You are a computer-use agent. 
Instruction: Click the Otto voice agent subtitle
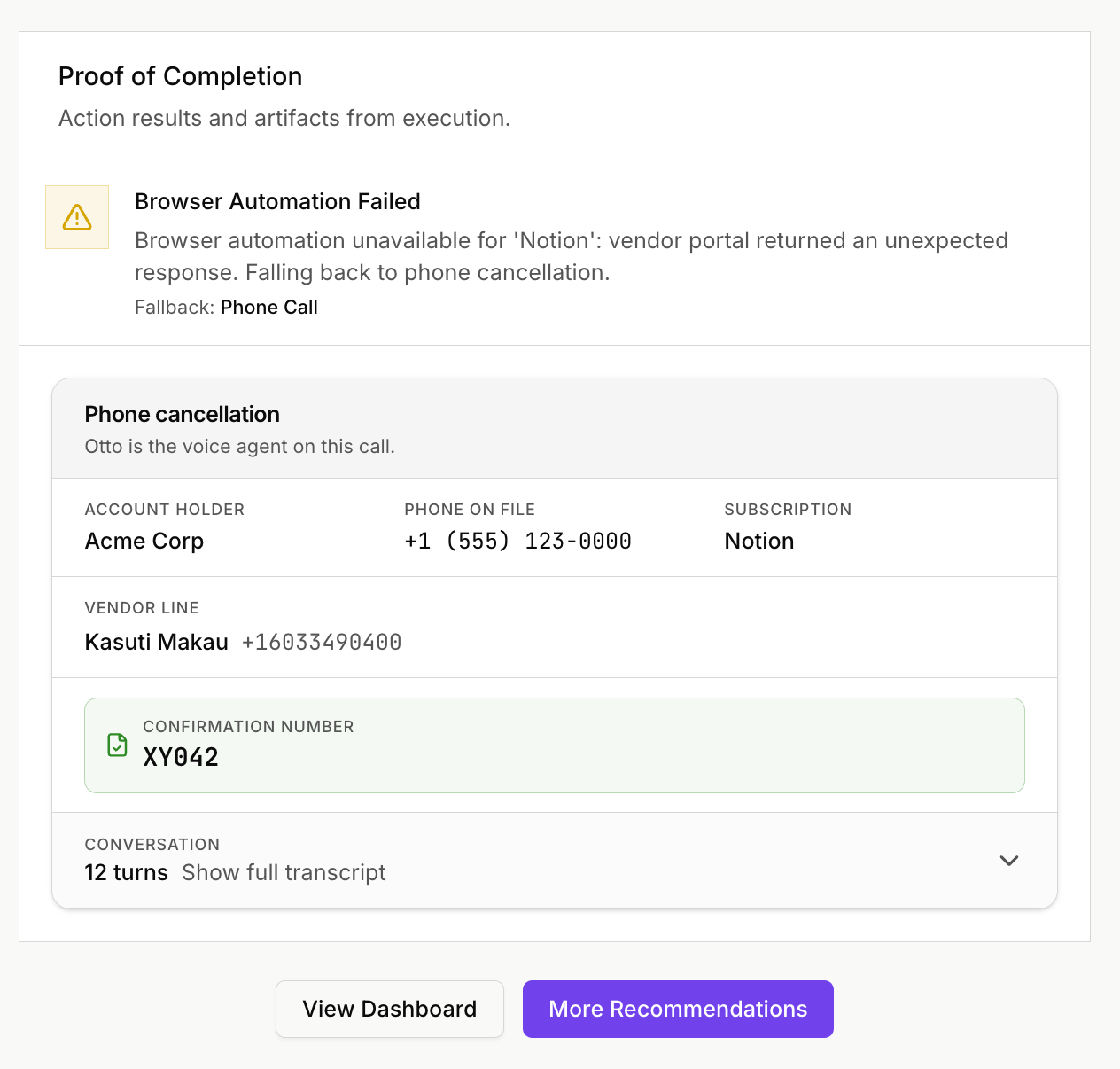[x=239, y=447]
